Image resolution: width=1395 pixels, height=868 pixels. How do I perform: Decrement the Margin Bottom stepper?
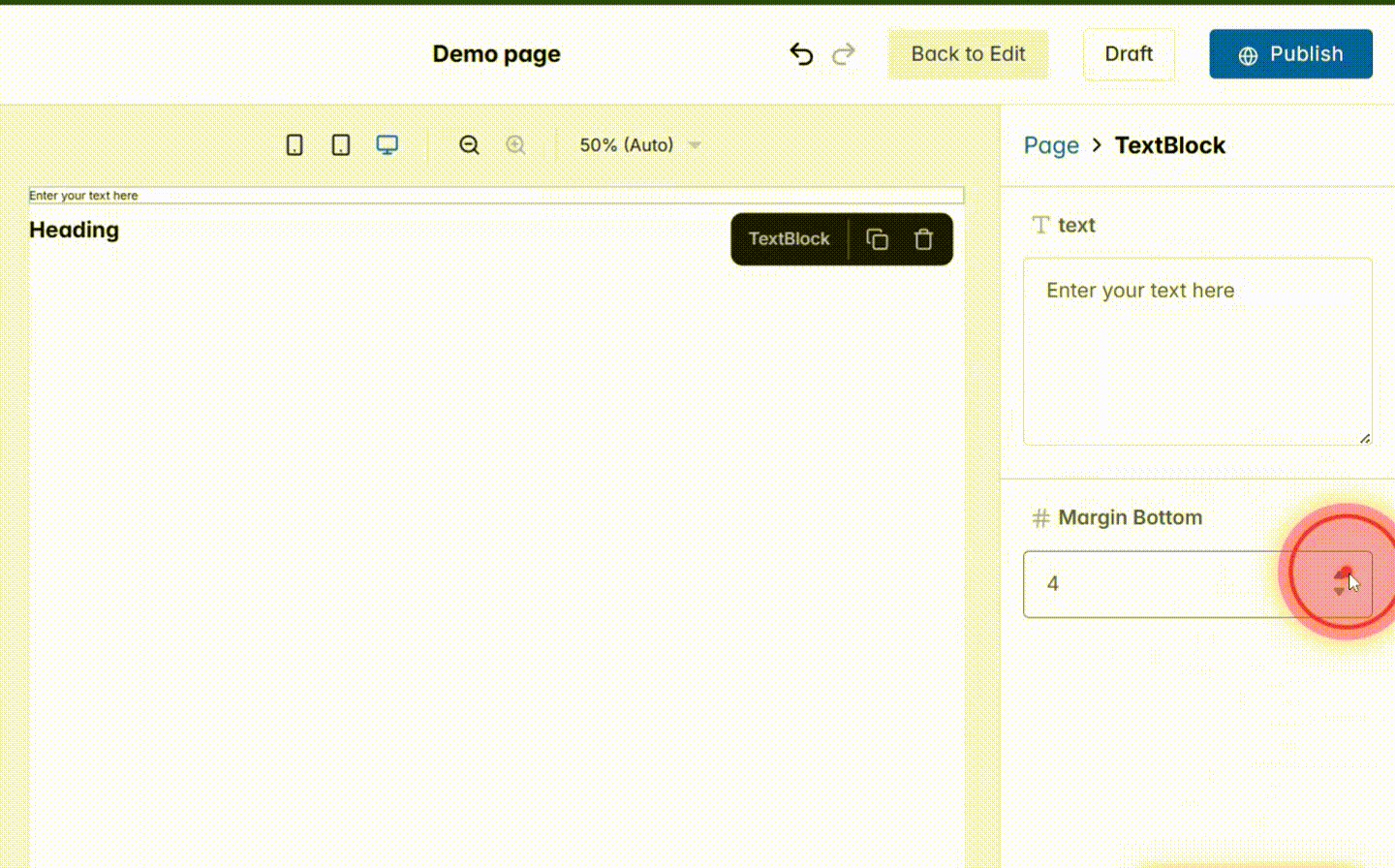click(x=1342, y=591)
